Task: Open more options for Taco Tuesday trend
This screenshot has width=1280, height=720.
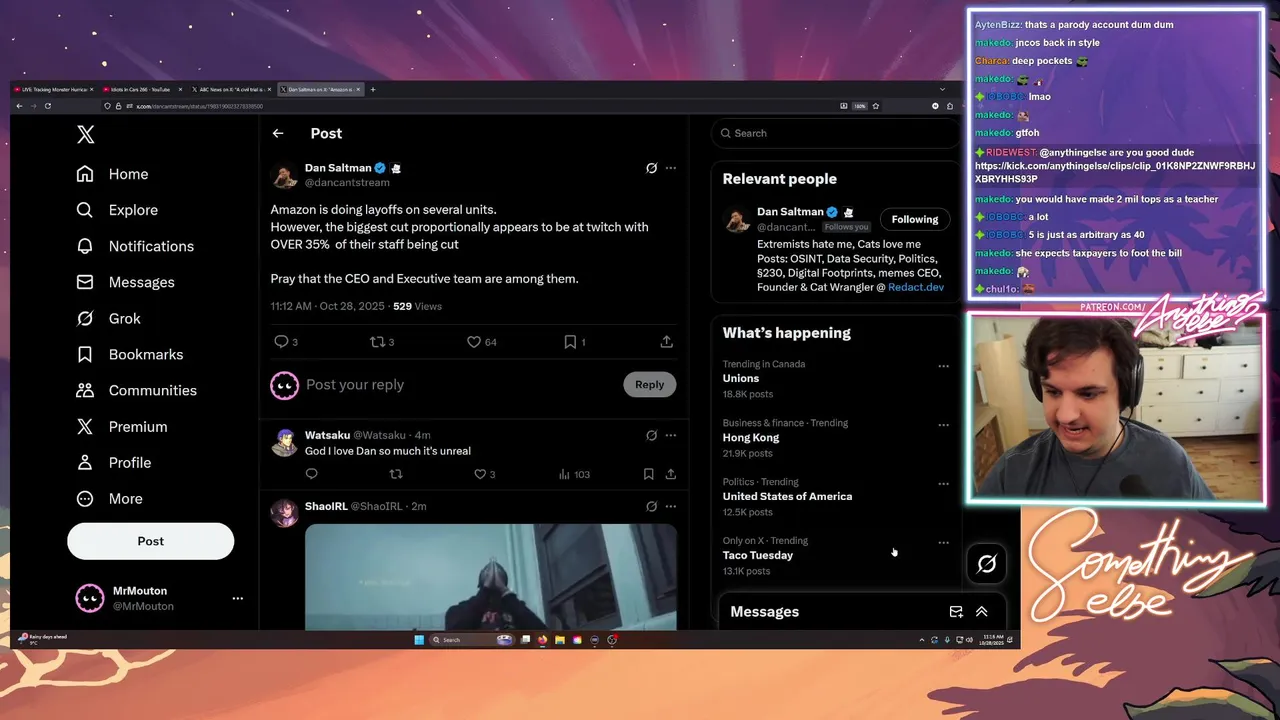Action: click(943, 543)
